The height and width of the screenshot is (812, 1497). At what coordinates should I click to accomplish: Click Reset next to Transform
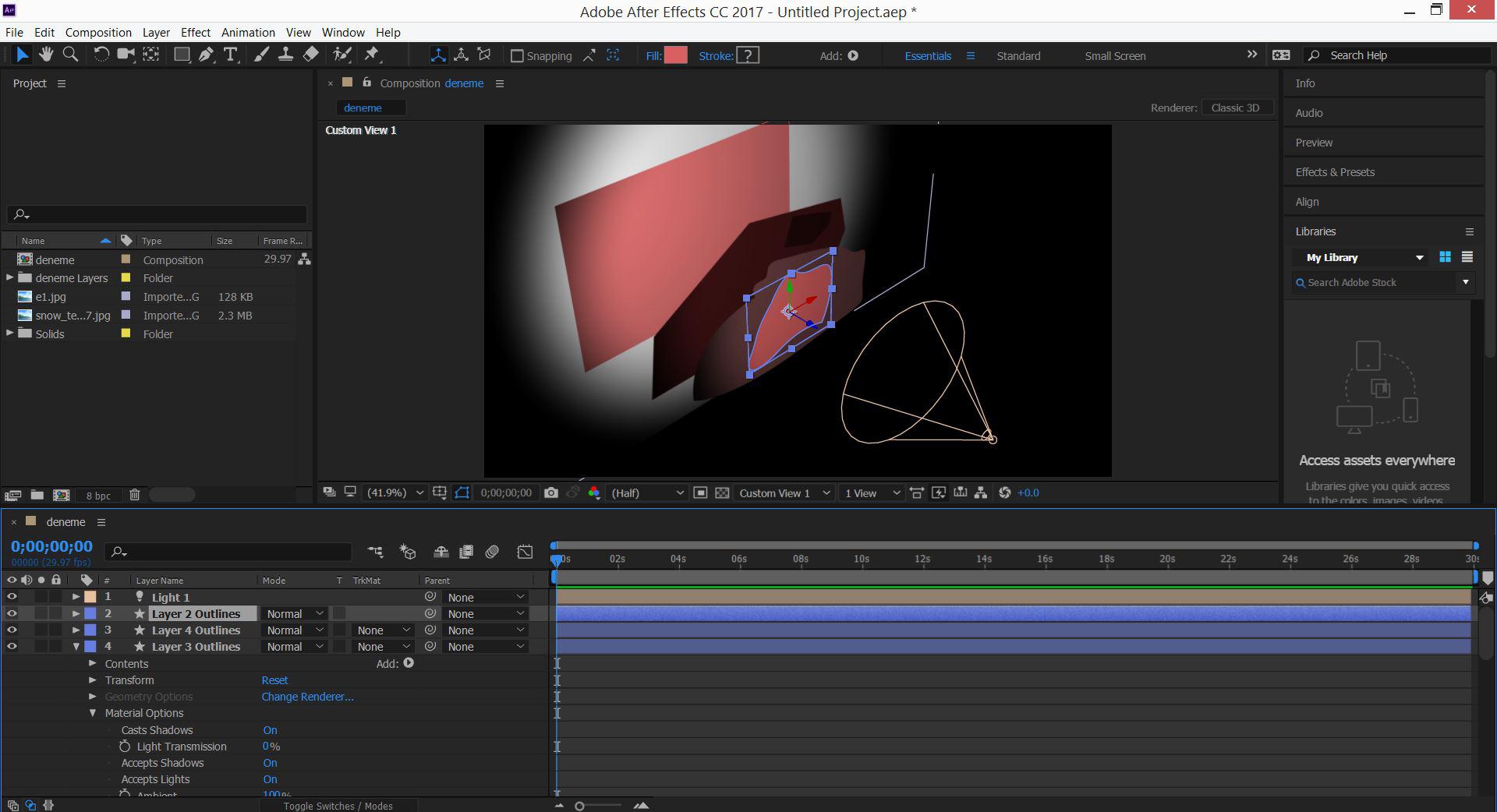[x=274, y=680]
